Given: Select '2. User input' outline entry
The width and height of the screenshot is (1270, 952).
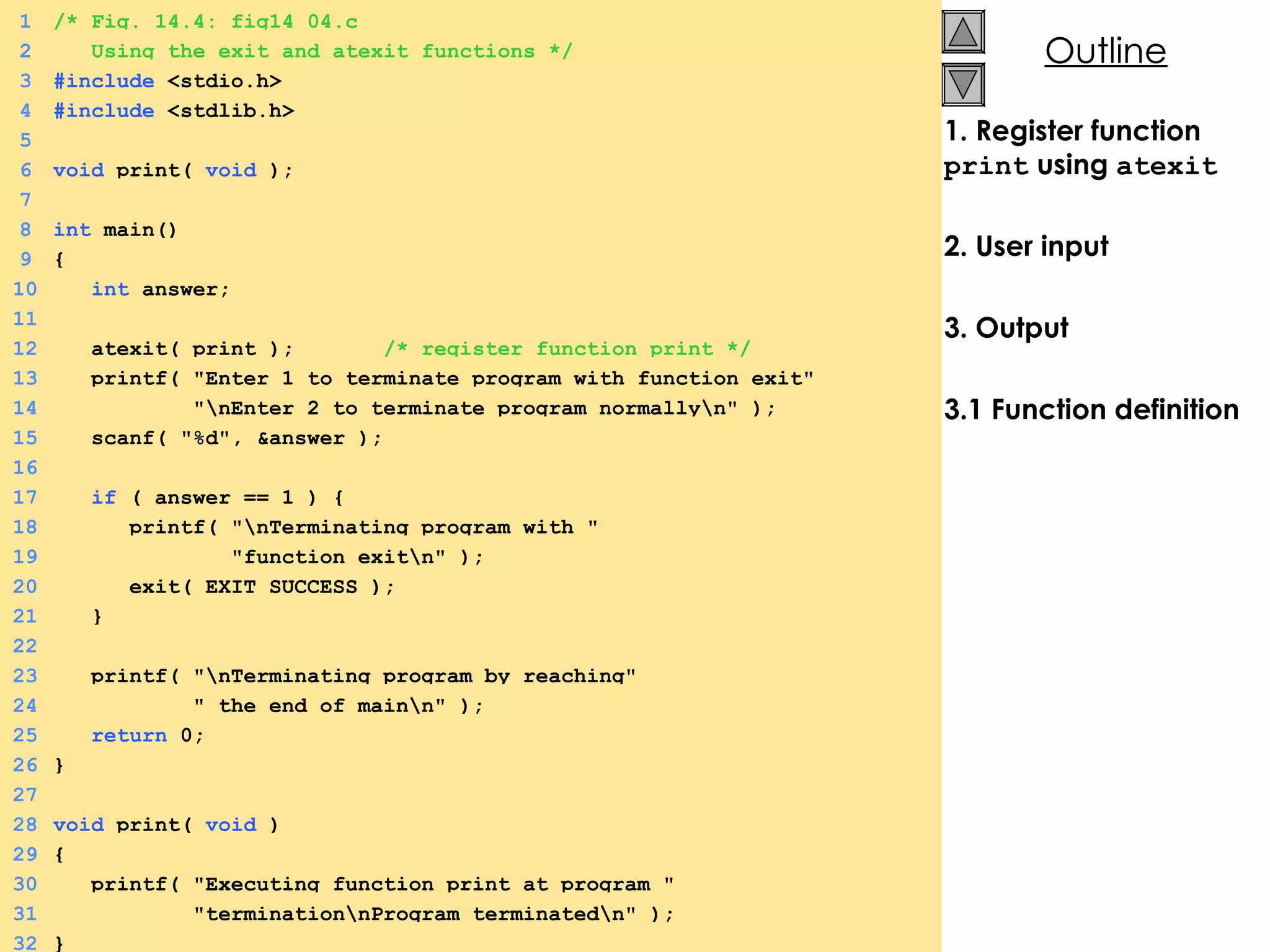Looking at the screenshot, I should 1026,247.
